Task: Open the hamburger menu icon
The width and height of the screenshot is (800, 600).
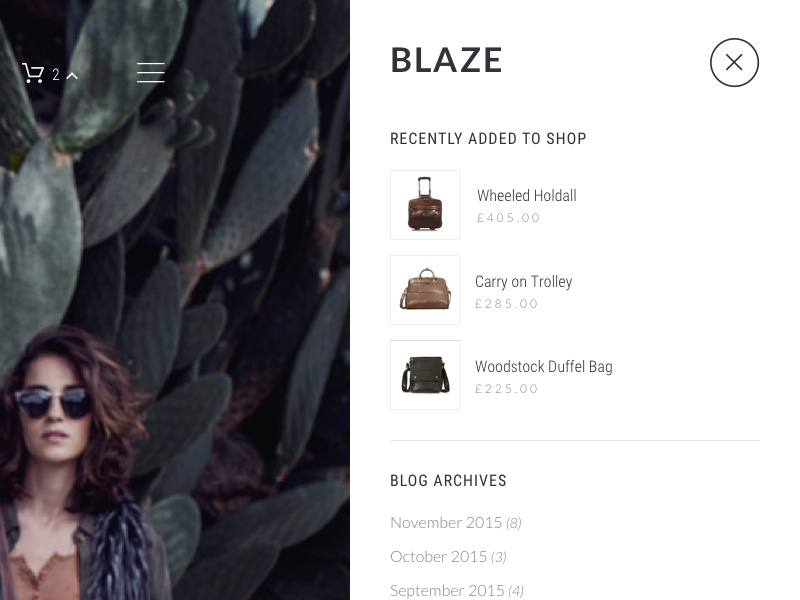Action: click(x=151, y=72)
